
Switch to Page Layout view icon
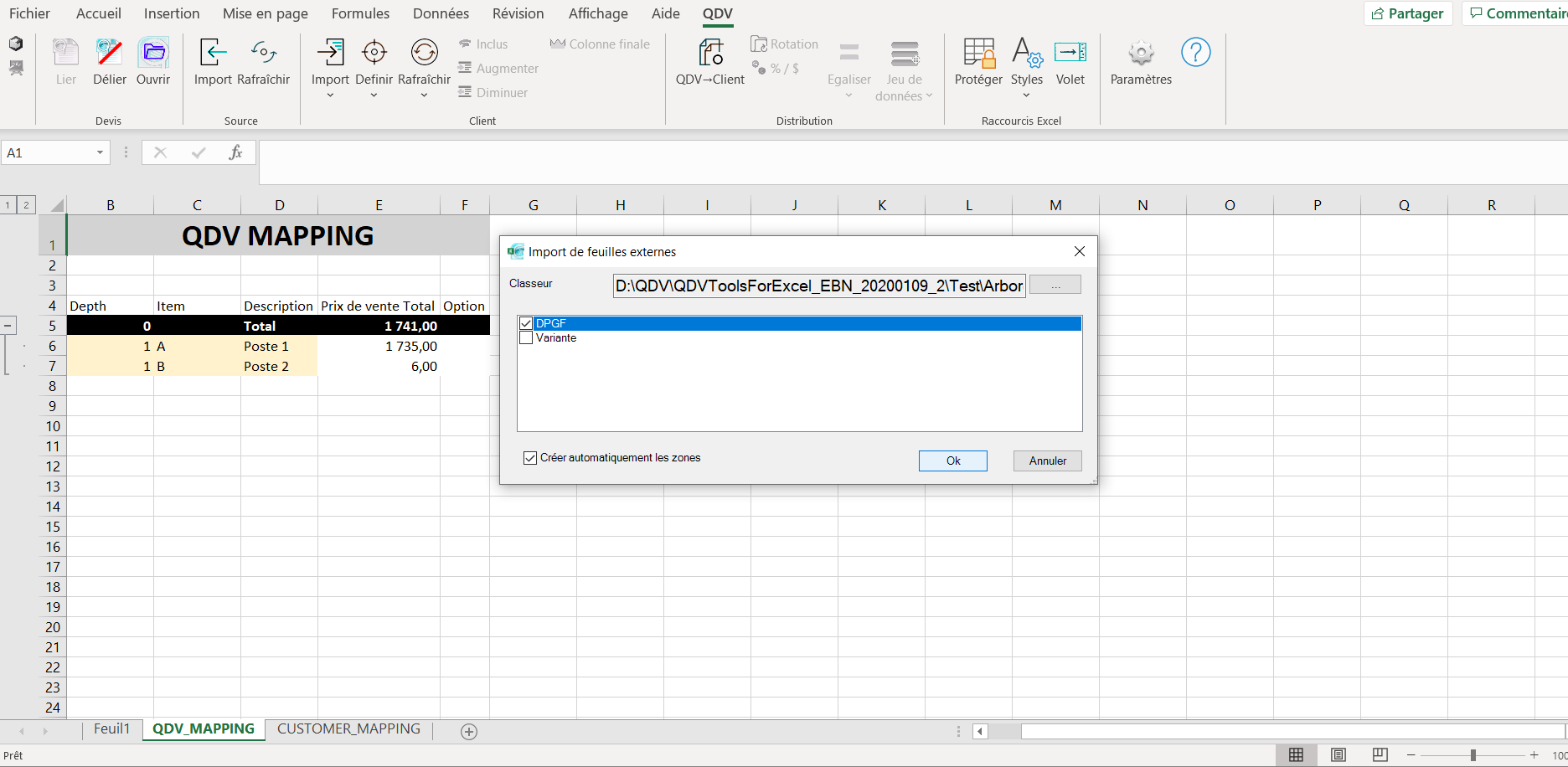tap(1338, 755)
